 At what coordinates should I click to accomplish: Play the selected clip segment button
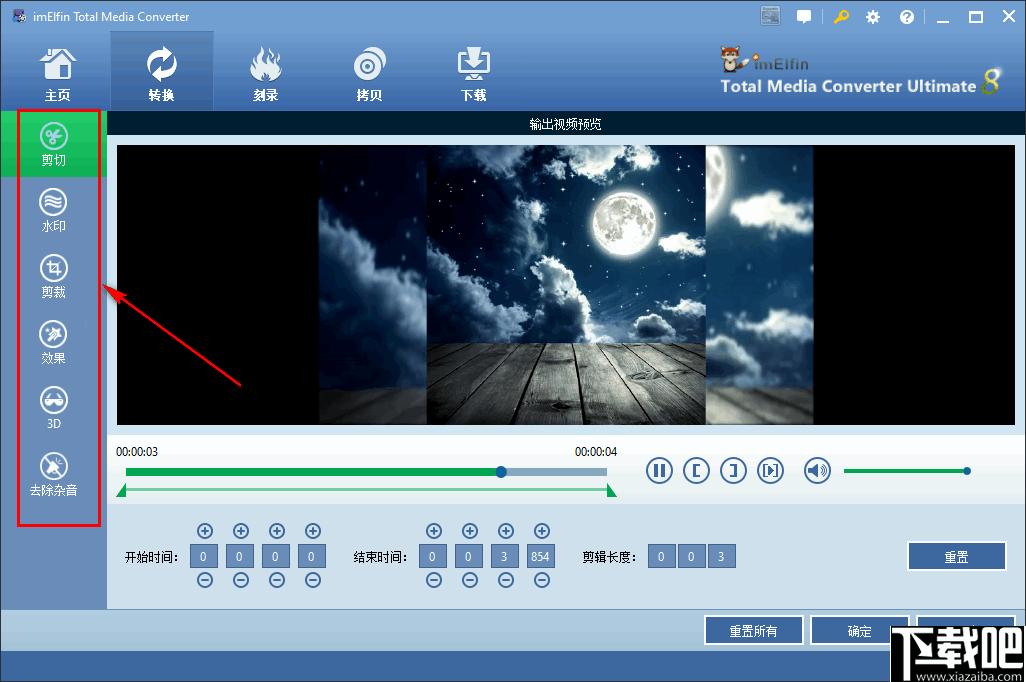771,471
